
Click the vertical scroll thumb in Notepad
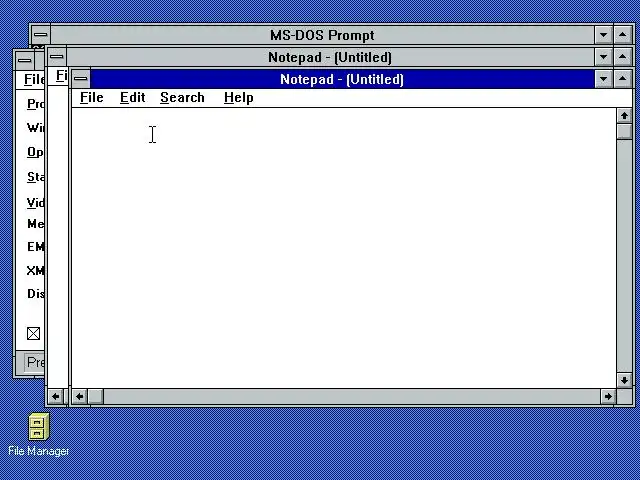tap(624, 131)
